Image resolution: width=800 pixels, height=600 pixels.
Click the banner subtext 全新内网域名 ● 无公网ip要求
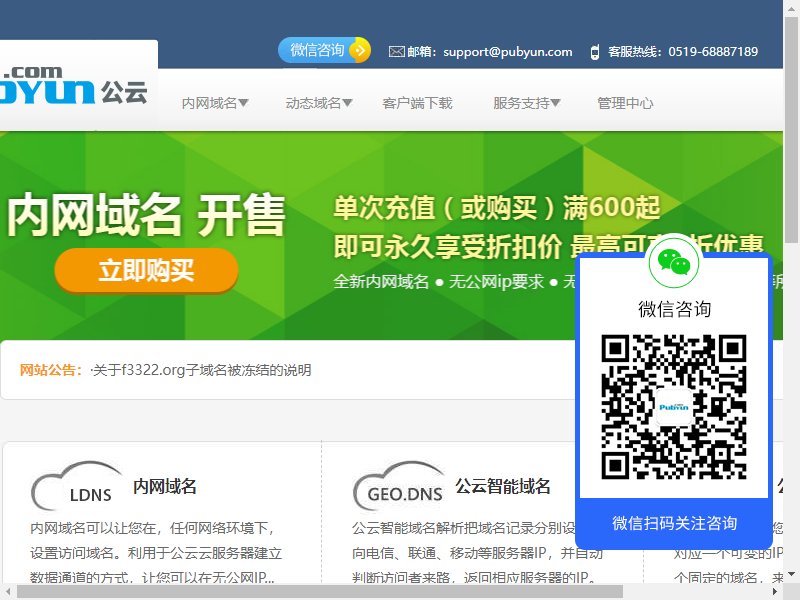pyautogui.click(x=439, y=281)
